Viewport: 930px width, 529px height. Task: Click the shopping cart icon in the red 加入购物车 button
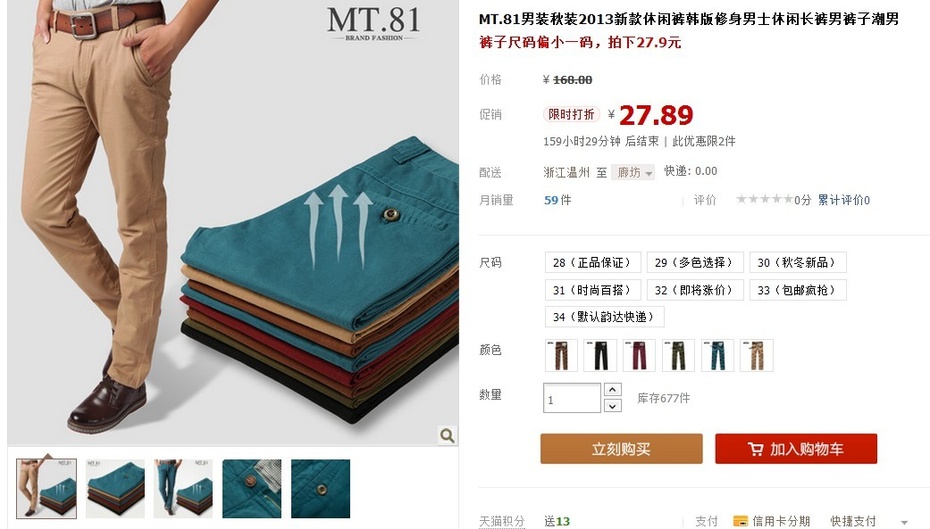click(x=755, y=449)
